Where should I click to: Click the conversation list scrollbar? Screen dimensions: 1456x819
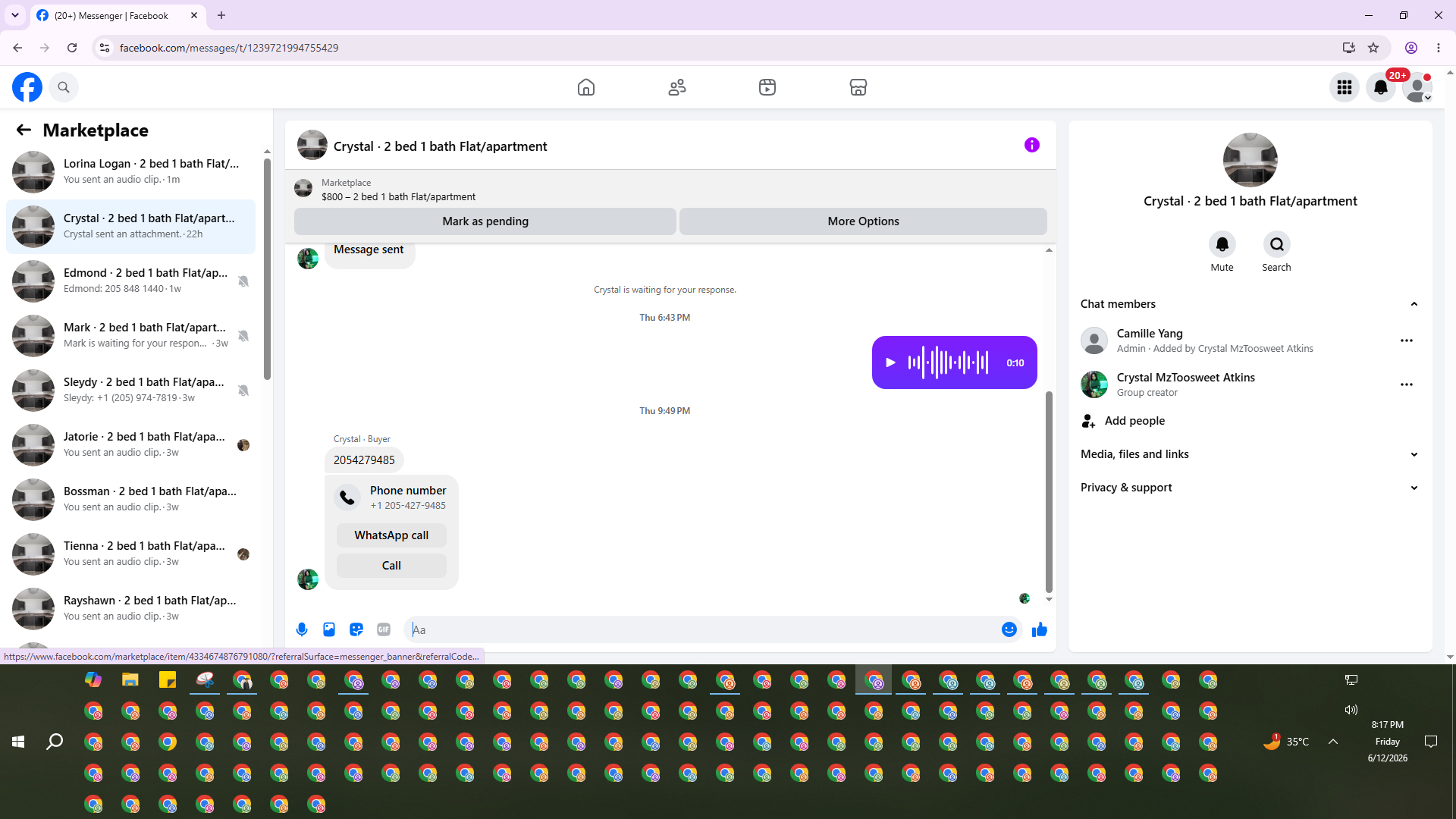pyautogui.click(x=267, y=269)
